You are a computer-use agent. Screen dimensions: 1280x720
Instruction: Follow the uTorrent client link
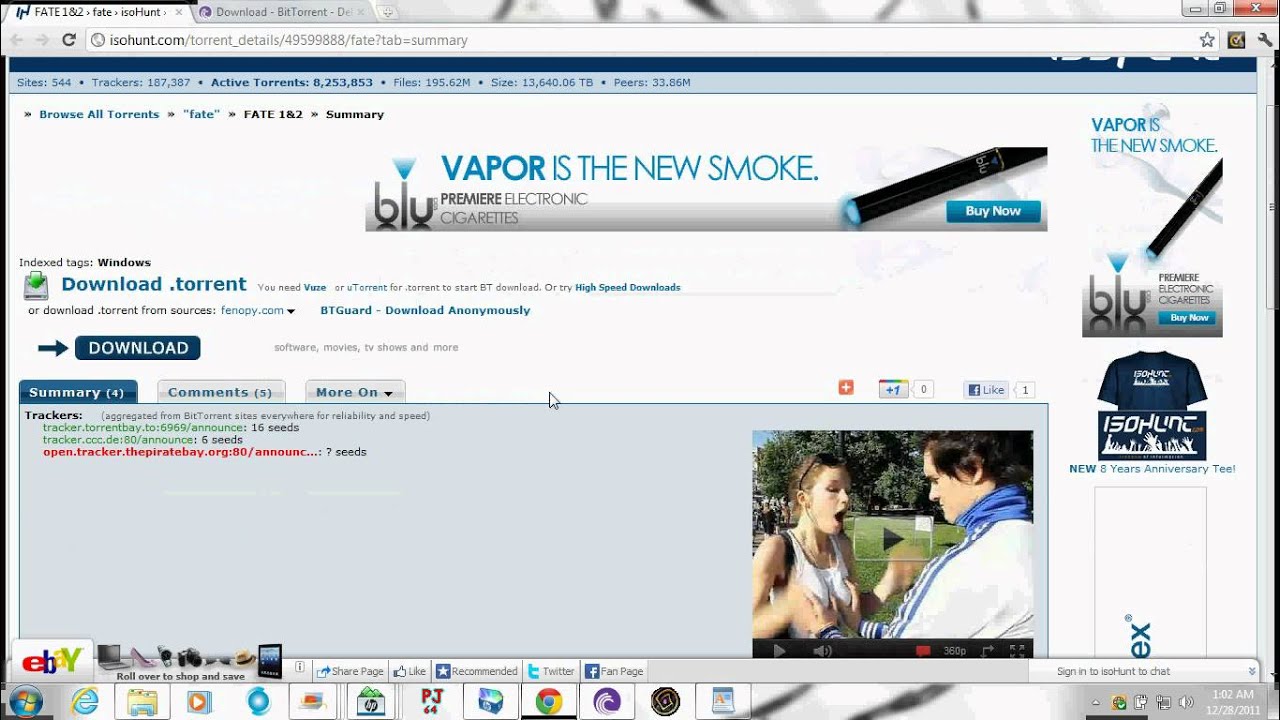coord(366,288)
